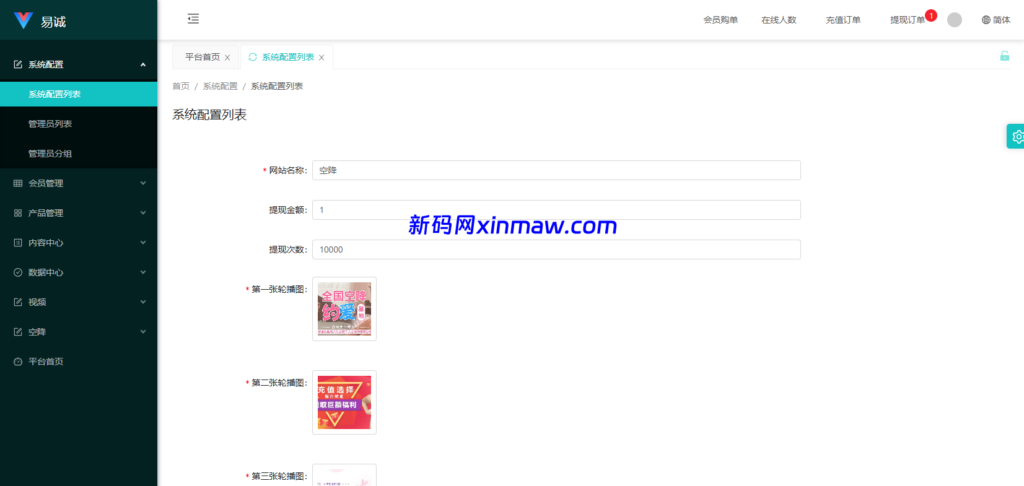Open the settings gear side panel
This screenshot has height=486, width=1024.
[x=1017, y=137]
